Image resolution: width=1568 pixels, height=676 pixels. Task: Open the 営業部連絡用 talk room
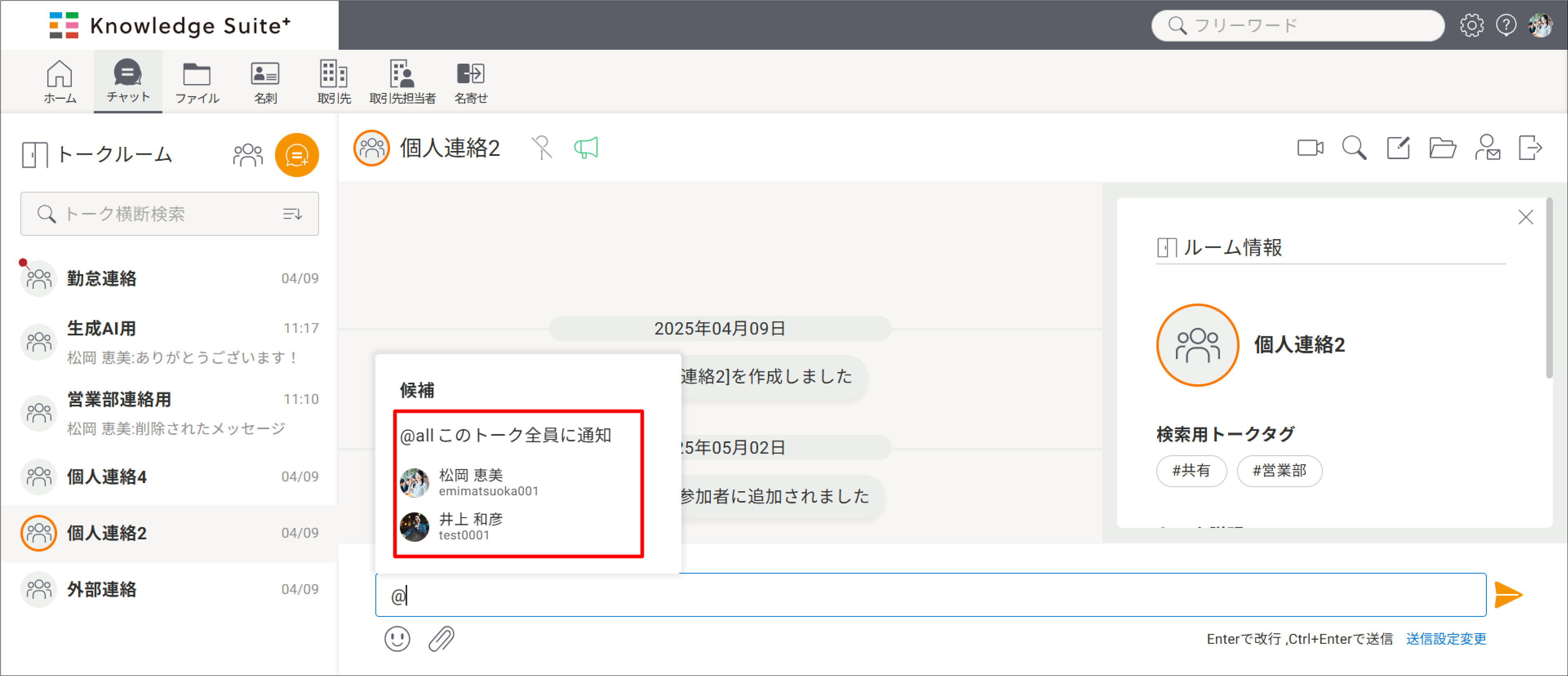169,413
